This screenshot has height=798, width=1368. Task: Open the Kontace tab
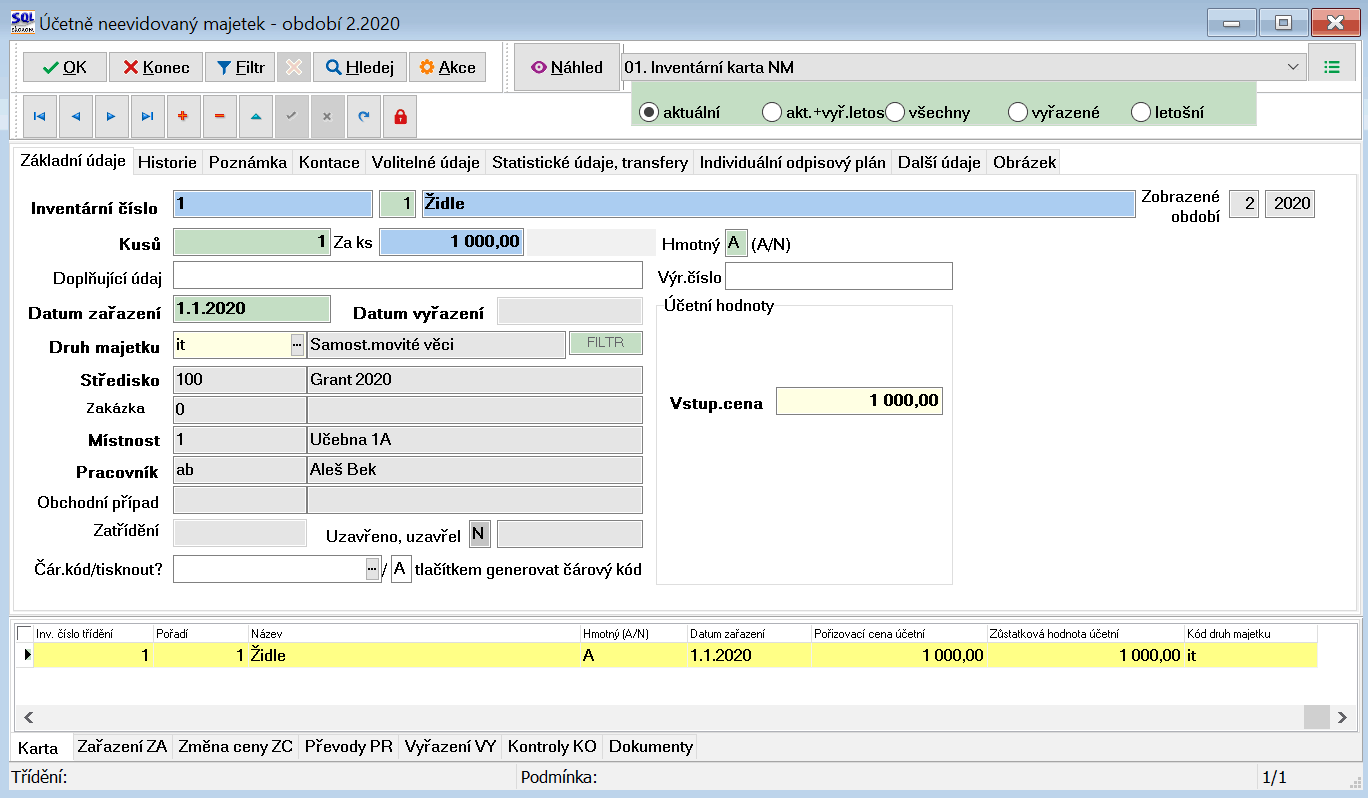pos(330,162)
